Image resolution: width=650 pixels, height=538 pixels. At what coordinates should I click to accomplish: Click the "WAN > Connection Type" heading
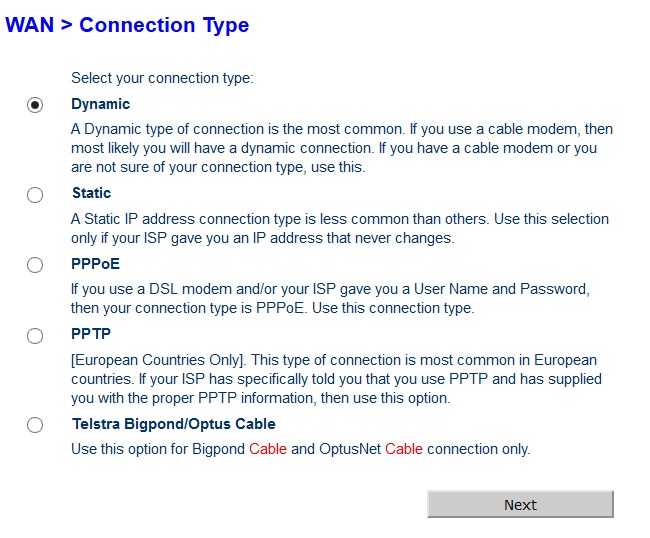click(127, 25)
